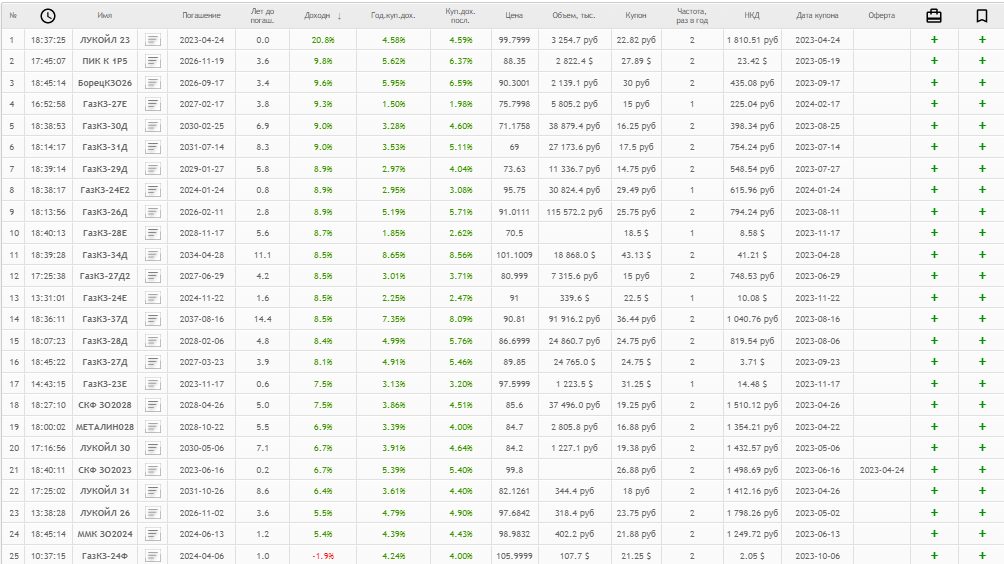1004x564 pixels.
Task: Add СКФ 3О2023 to portfolio with plus
Action: [x=934, y=469]
